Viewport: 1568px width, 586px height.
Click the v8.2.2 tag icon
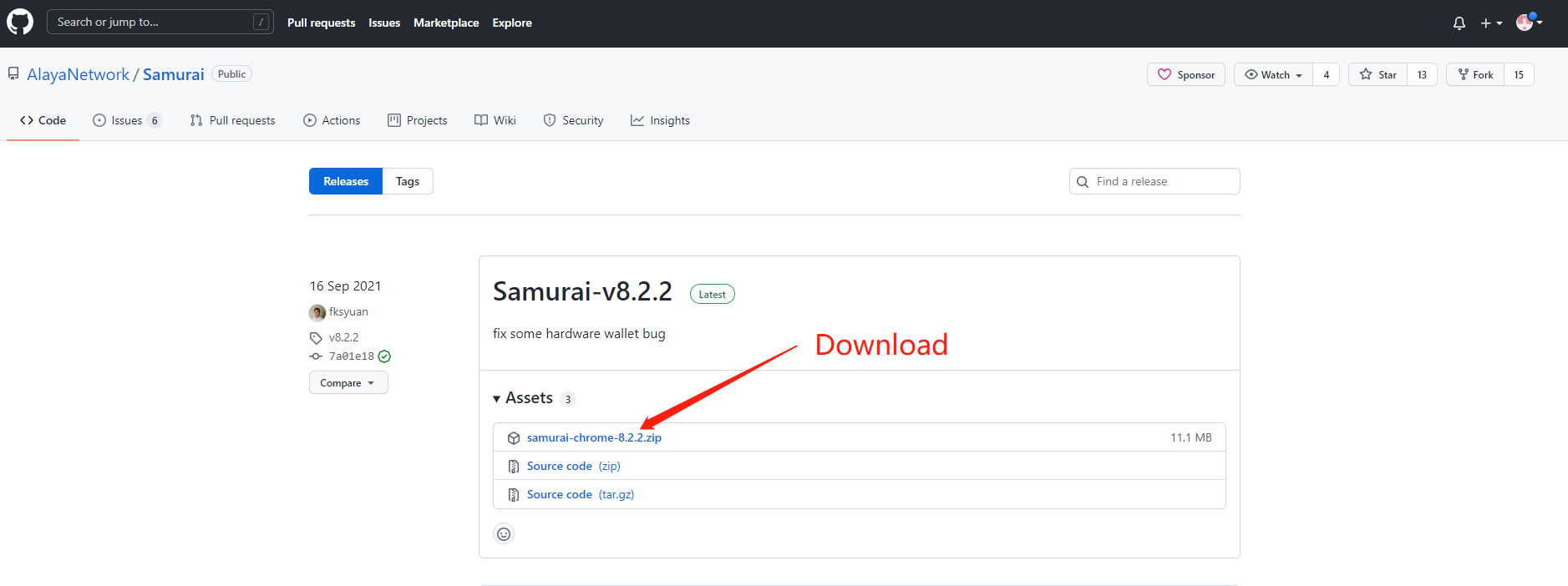click(316, 338)
